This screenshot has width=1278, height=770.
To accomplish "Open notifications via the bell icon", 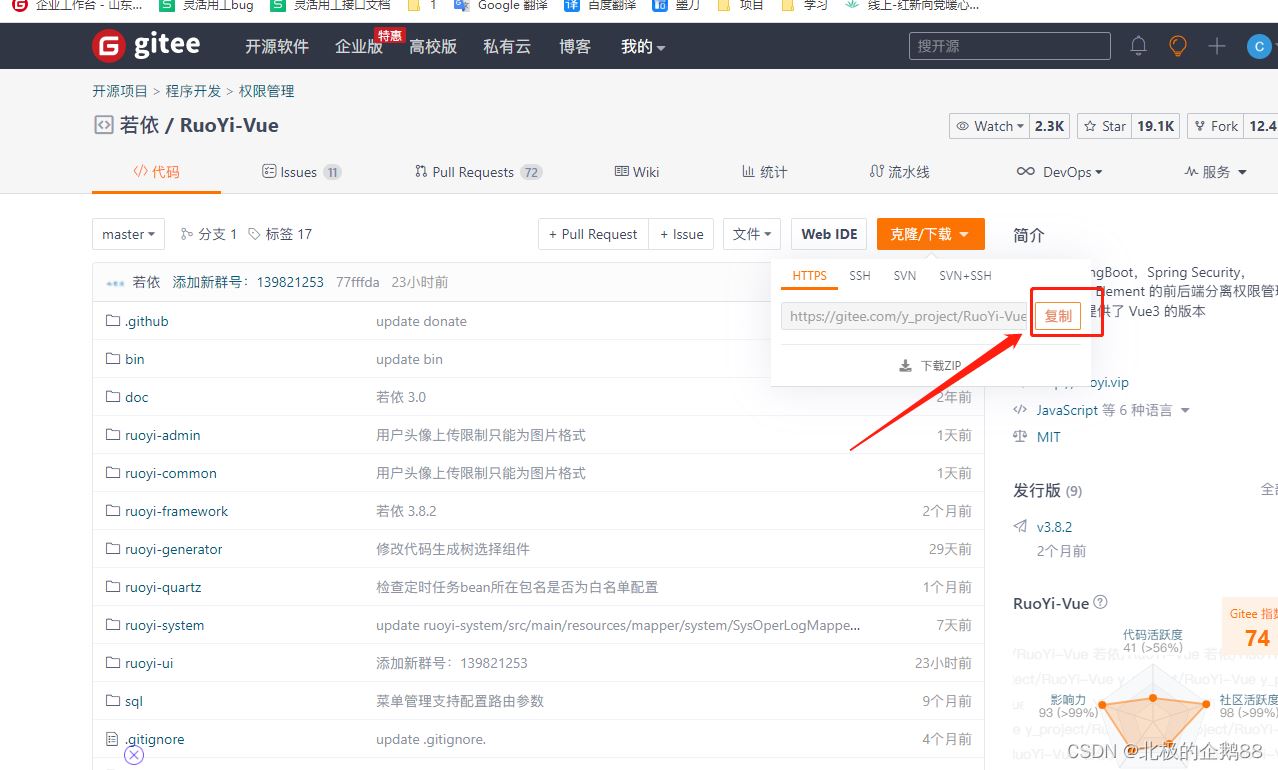I will (x=1137, y=45).
